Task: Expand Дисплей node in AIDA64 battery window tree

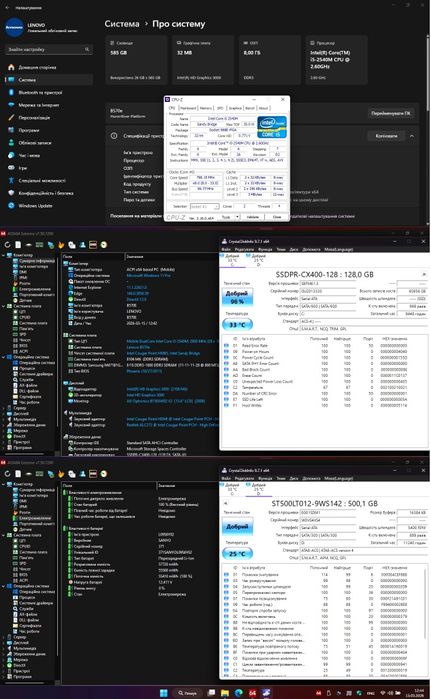Action: click(4, 643)
